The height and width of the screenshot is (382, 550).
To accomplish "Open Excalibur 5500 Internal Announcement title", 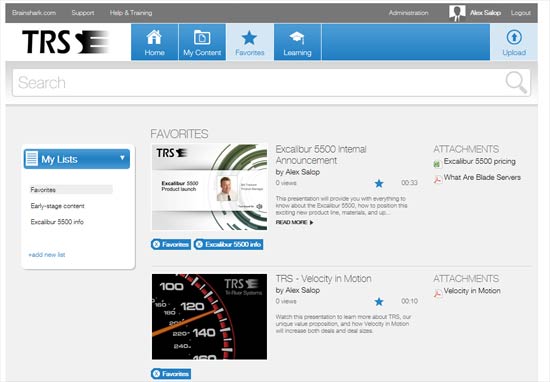I will (321, 155).
